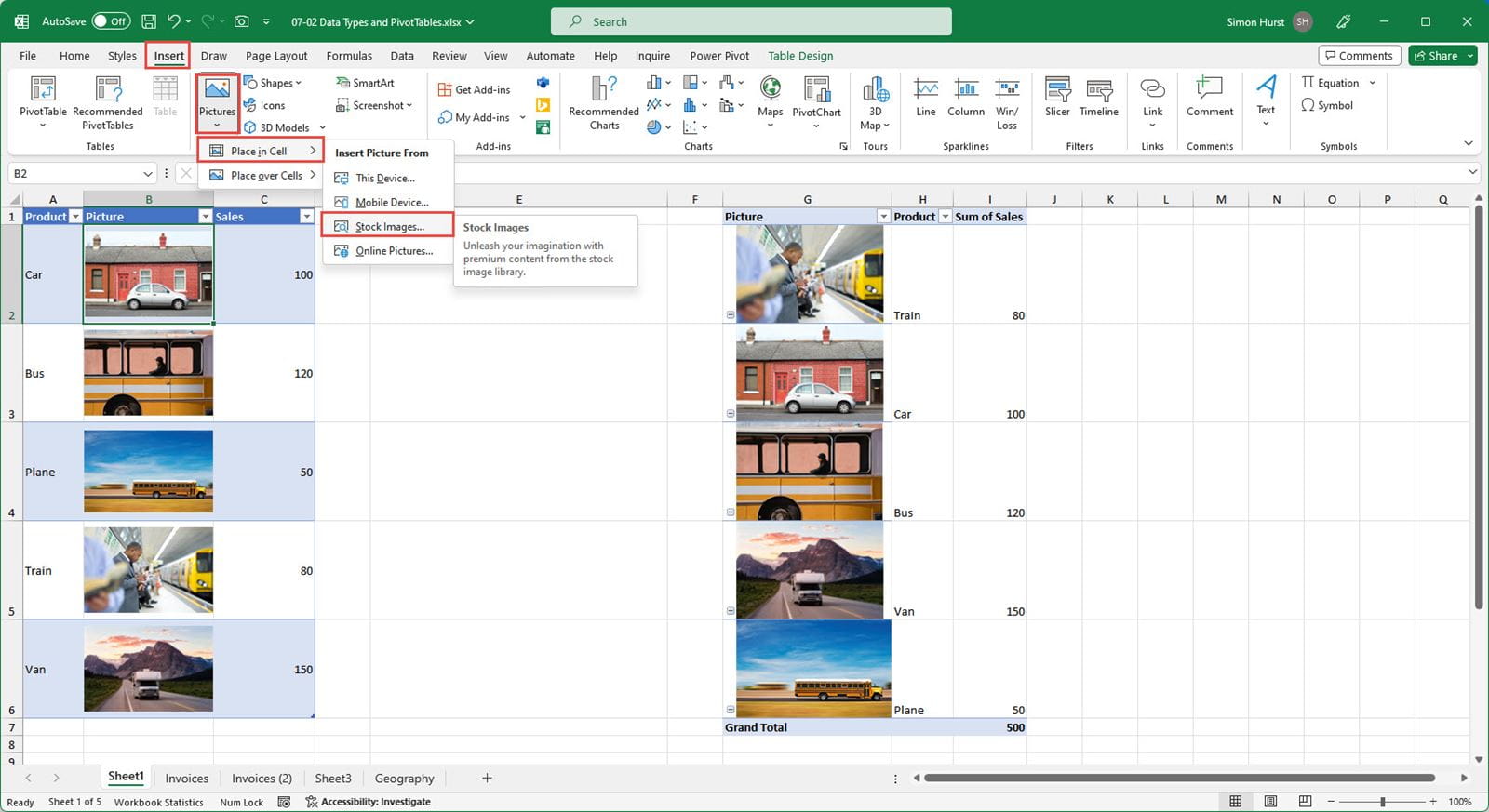Open the Insert ribbon tab

point(168,56)
